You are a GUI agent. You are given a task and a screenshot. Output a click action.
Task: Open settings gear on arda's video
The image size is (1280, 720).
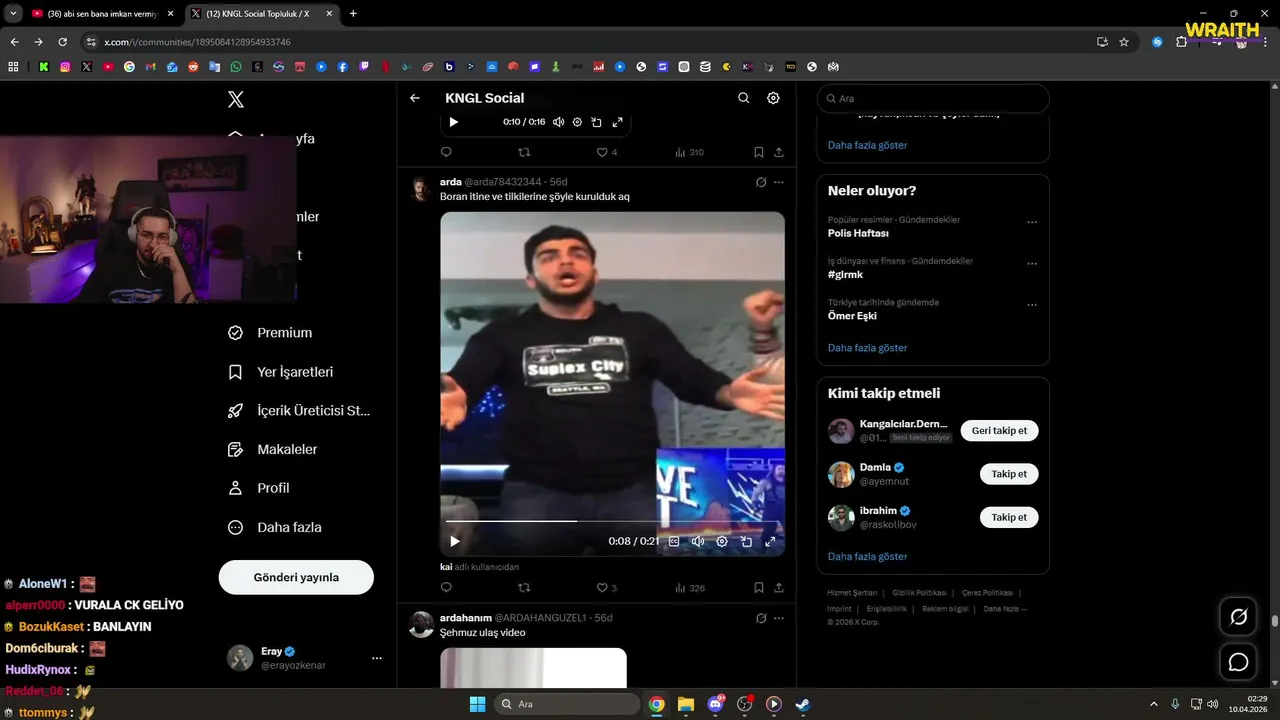(722, 541)
